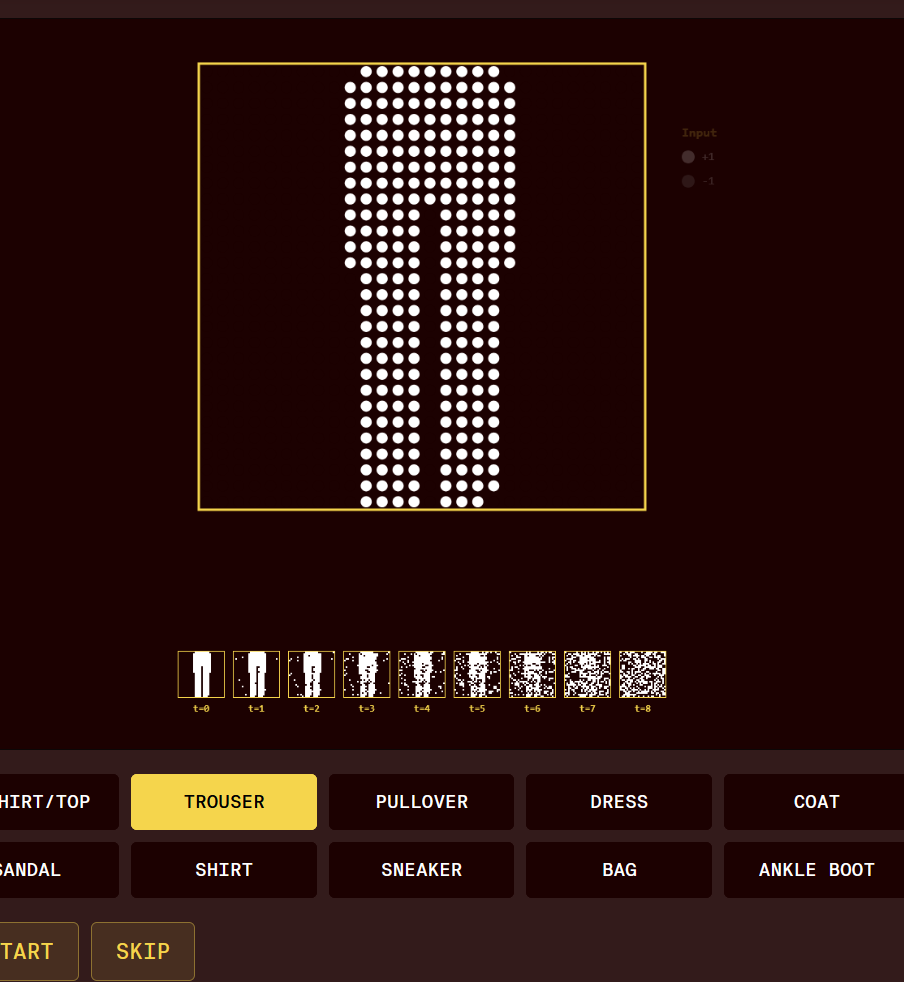The height and width of the screenshot is (982, 904).
Task: Choose the SNEAKER class button
Action: 422,870
